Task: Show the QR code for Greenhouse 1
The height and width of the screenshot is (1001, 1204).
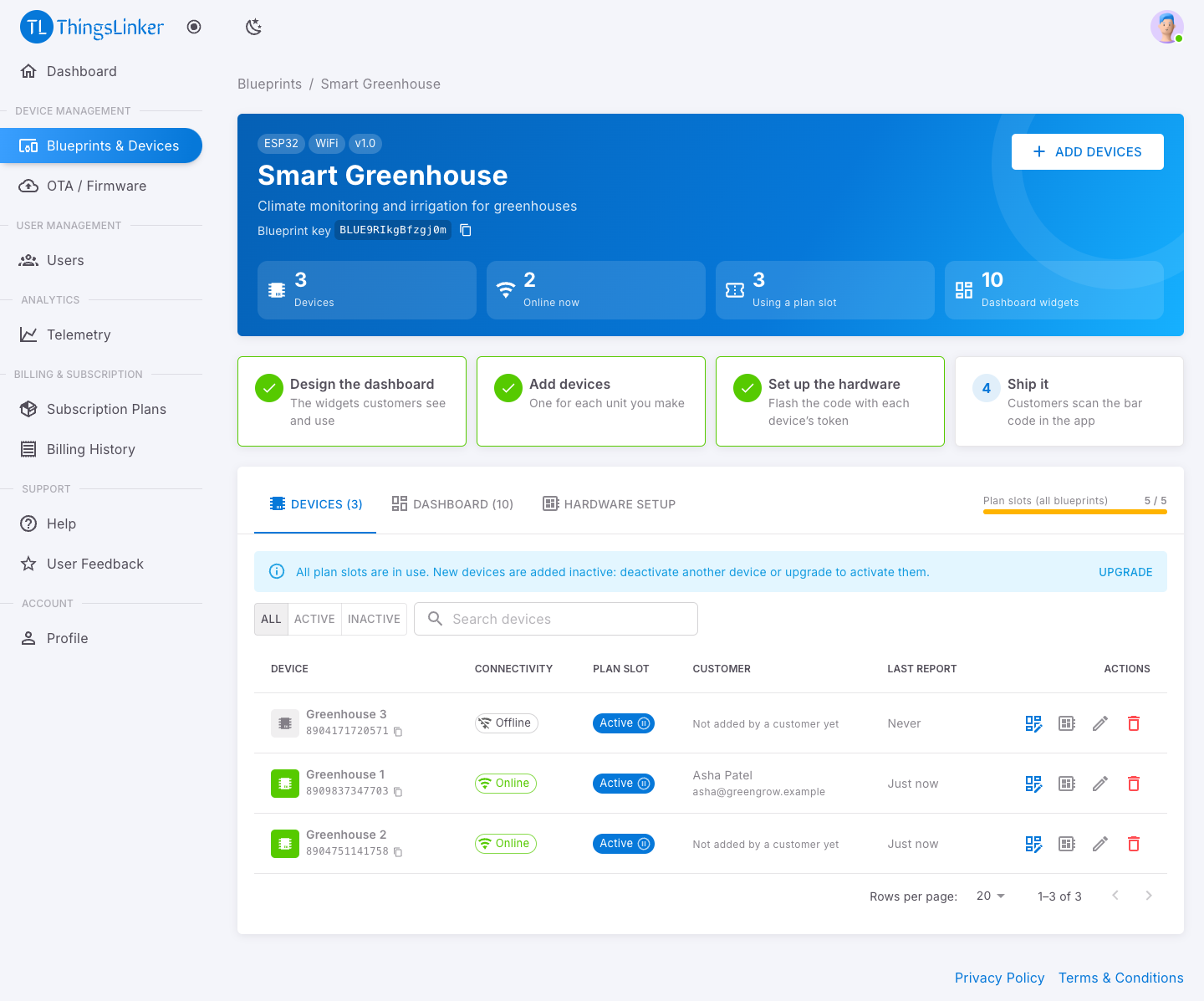Action: (1033, 784)
